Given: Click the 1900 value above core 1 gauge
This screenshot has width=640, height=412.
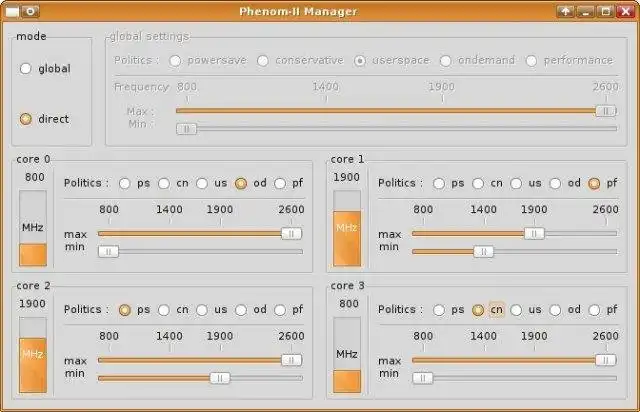Looking at the screenshot, I should 347,177.
